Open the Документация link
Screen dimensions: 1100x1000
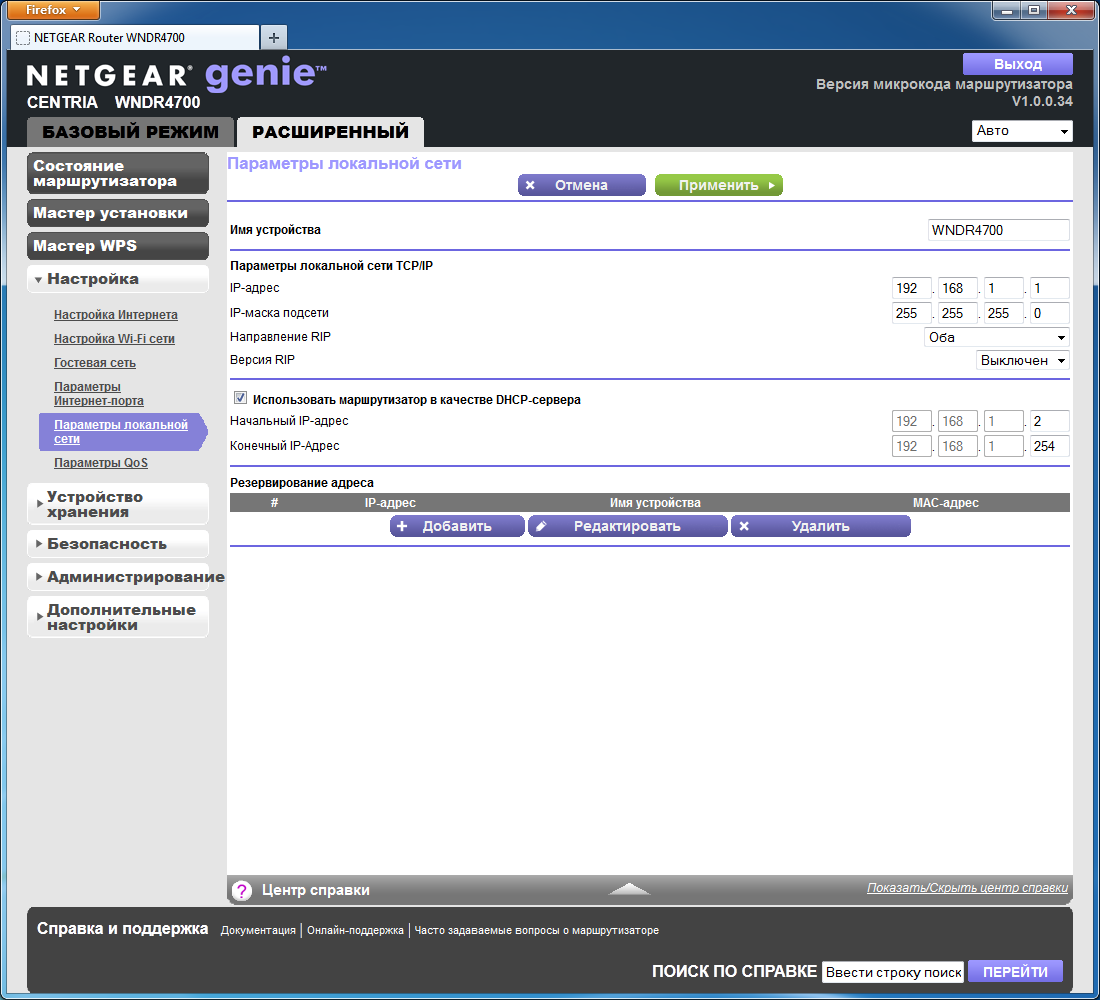(x=258, y=931)
